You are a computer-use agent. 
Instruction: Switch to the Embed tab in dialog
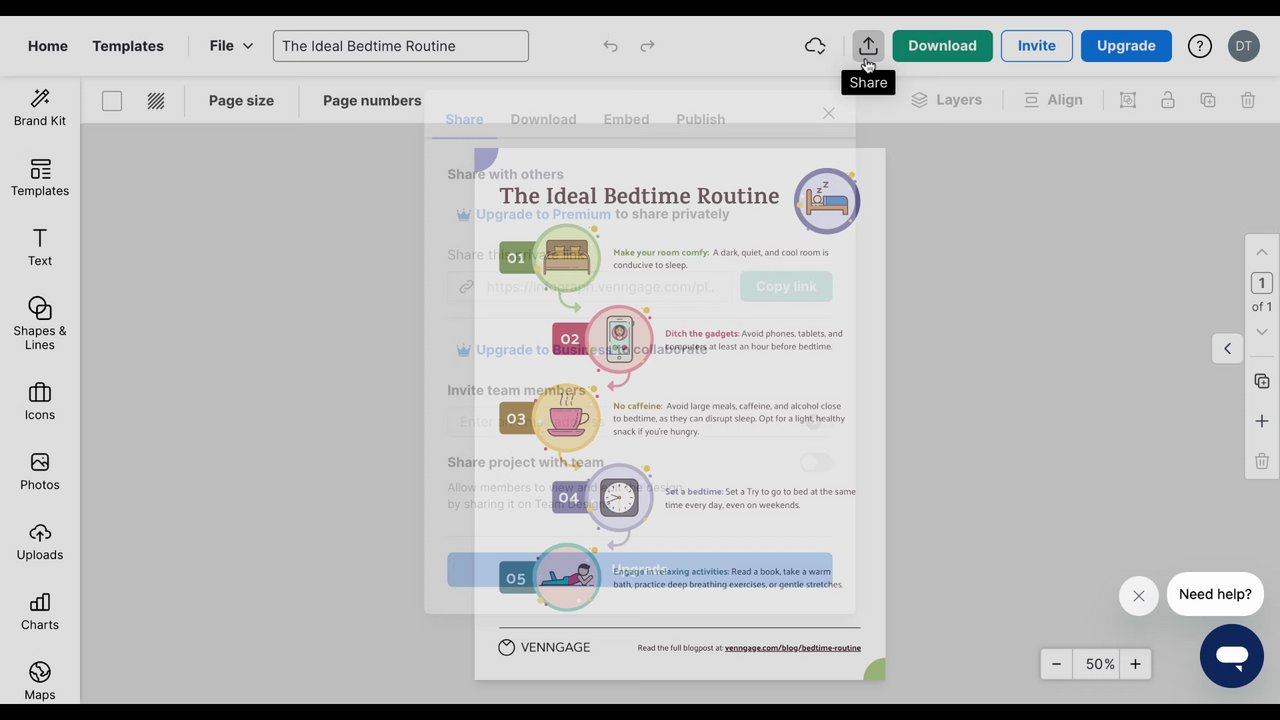626,119
